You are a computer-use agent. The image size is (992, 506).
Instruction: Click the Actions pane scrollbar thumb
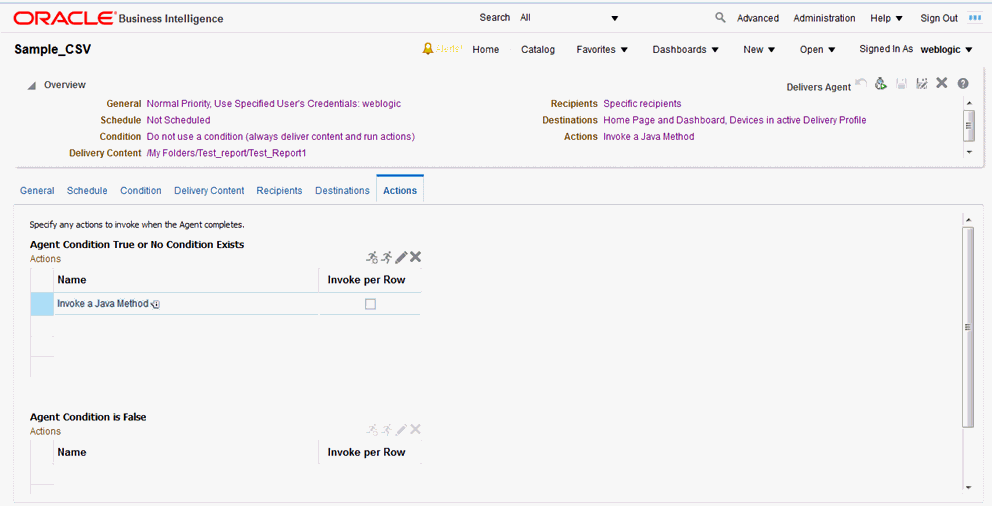coord(968,328)
